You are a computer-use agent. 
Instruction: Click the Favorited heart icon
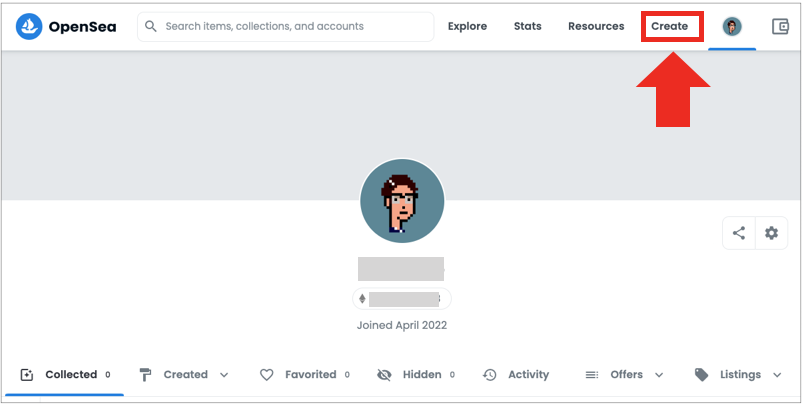point(266,375)
